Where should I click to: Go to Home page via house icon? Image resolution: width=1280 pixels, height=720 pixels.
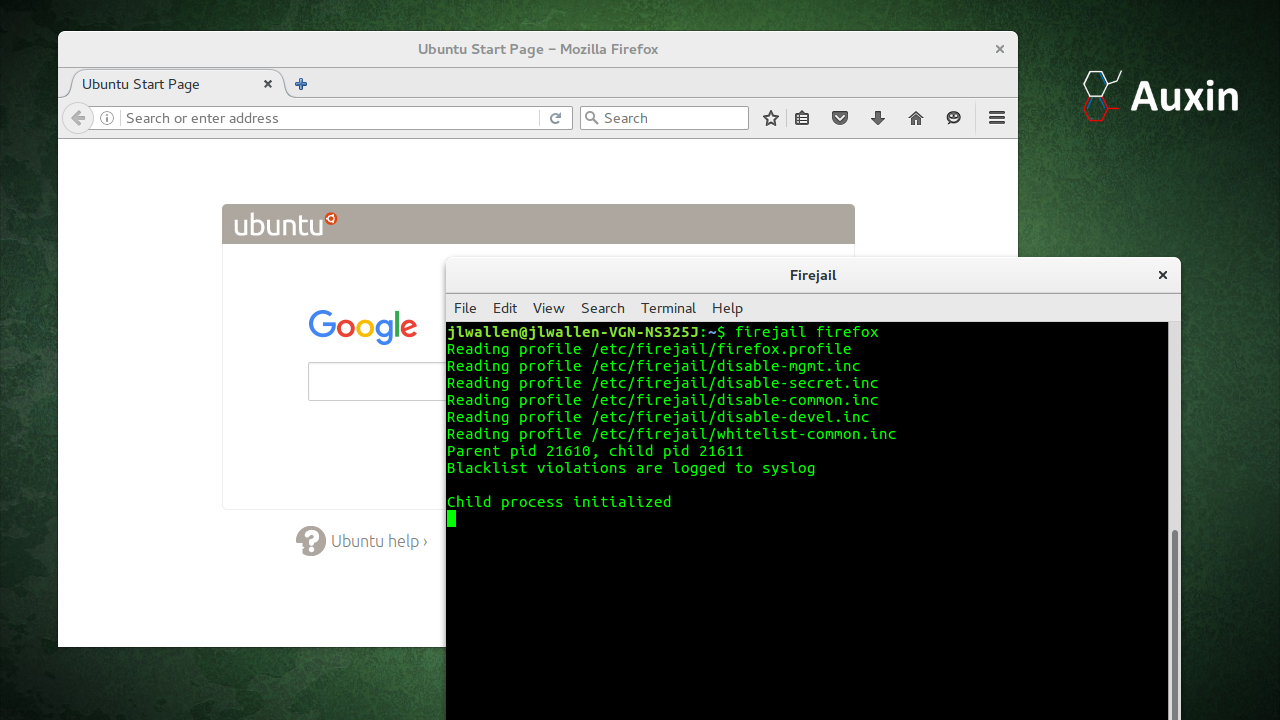pyautogui.click(x=916, y=118)
